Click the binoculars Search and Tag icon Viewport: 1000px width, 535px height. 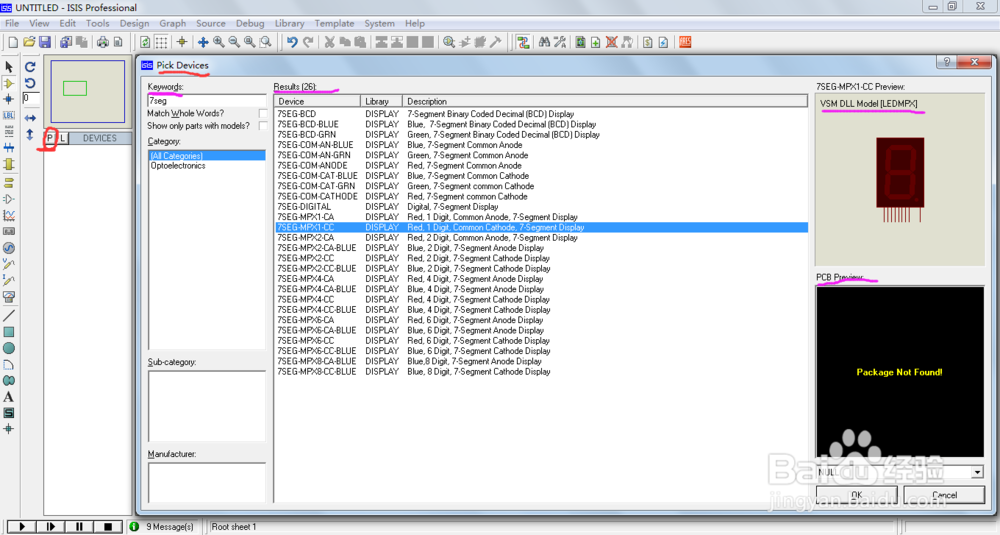coord(544,43)
